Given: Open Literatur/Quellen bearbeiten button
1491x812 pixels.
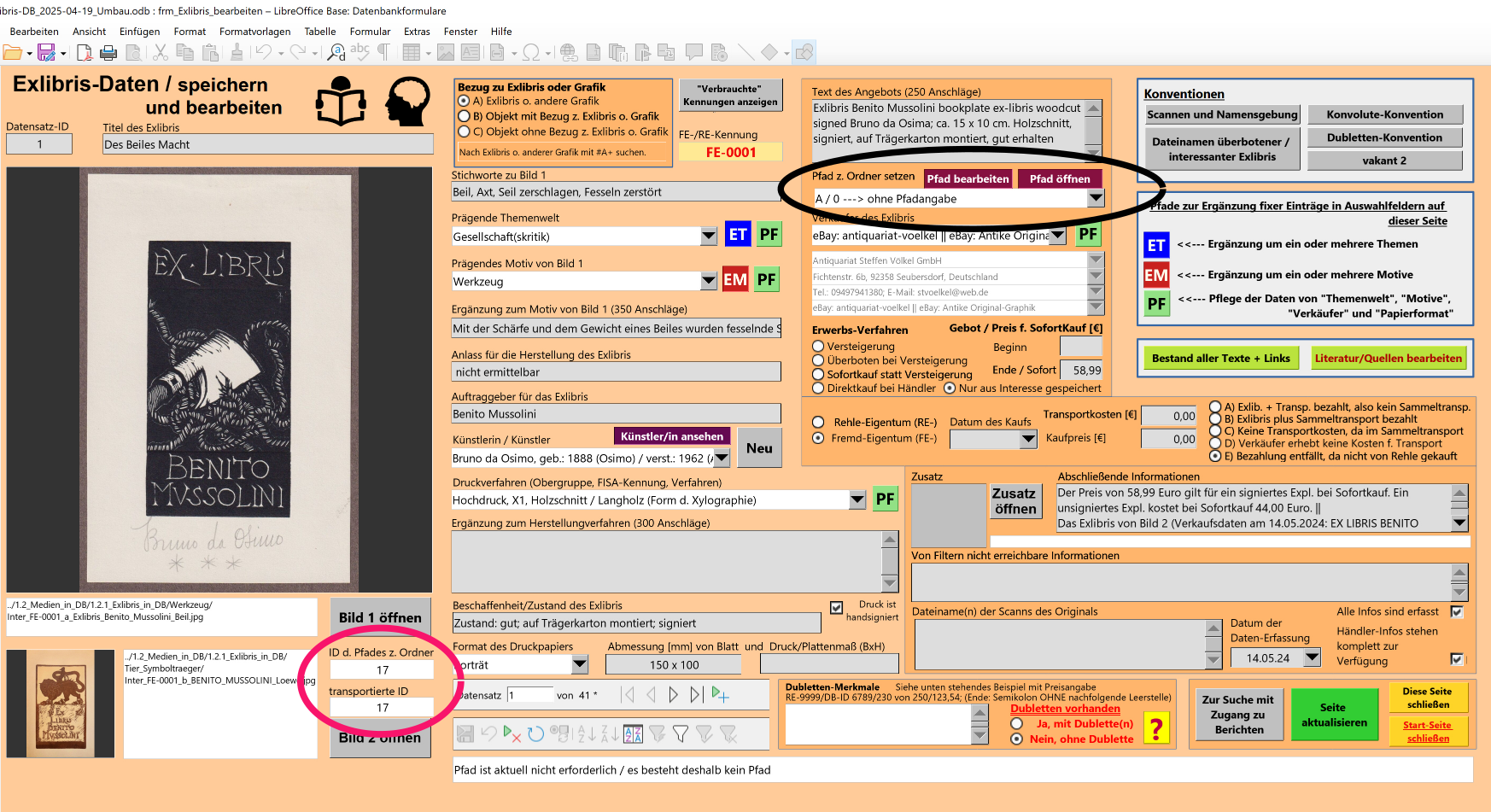Looking at the screenshot, I should tap(1389, 358).
